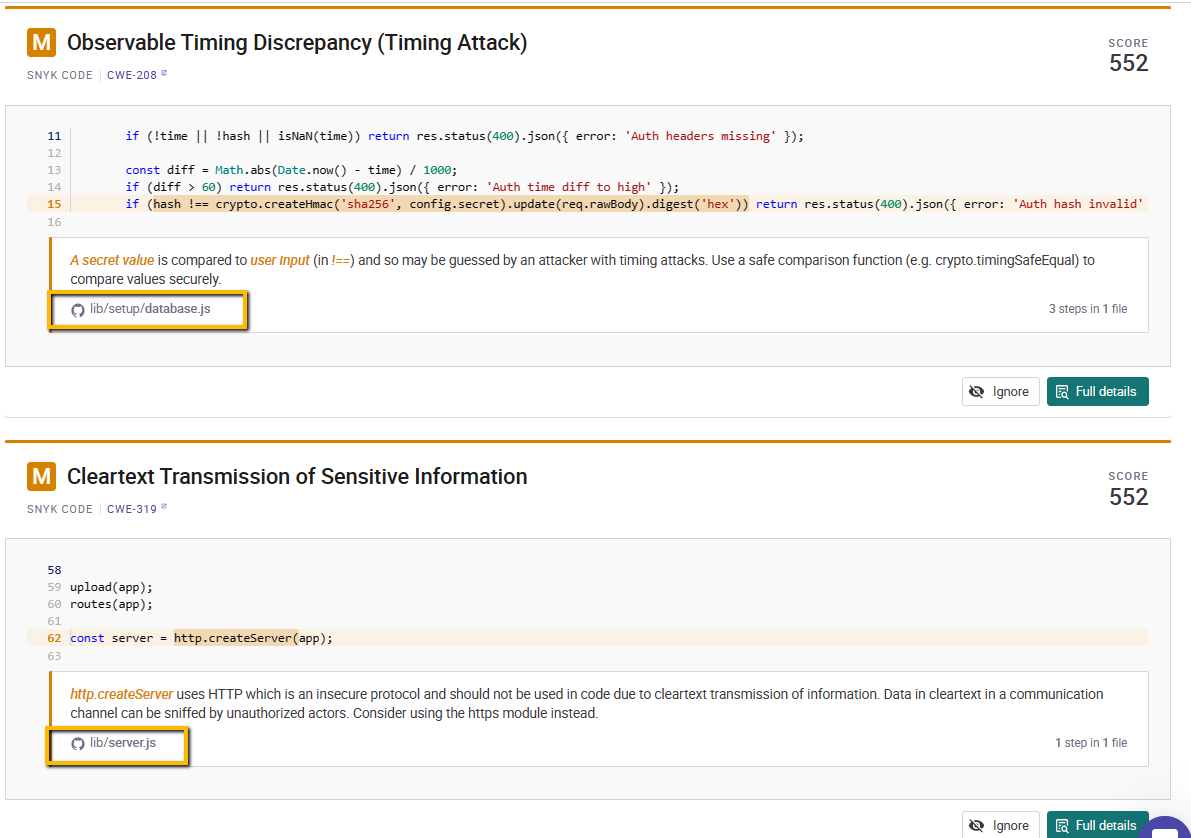Ignore the Cleartext Transmission issue

tap(1000, 824)
